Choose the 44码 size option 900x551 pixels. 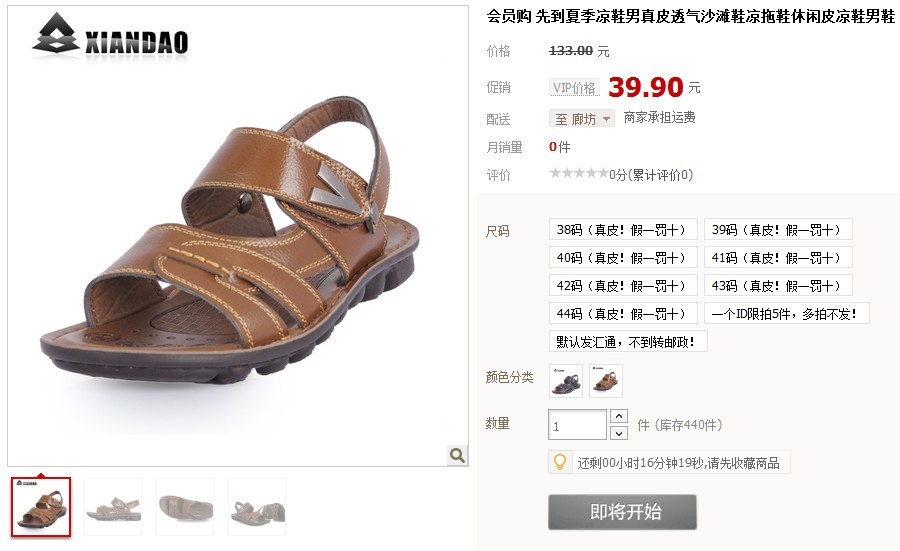point(623,314)
